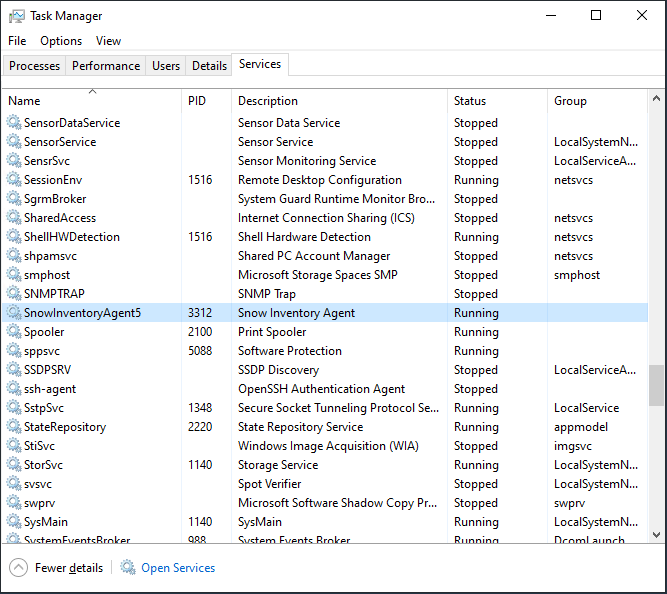Open the Open Services link
Image resolution: width=667 pixels, height=594 pixels.
click(x=178, y=568)
